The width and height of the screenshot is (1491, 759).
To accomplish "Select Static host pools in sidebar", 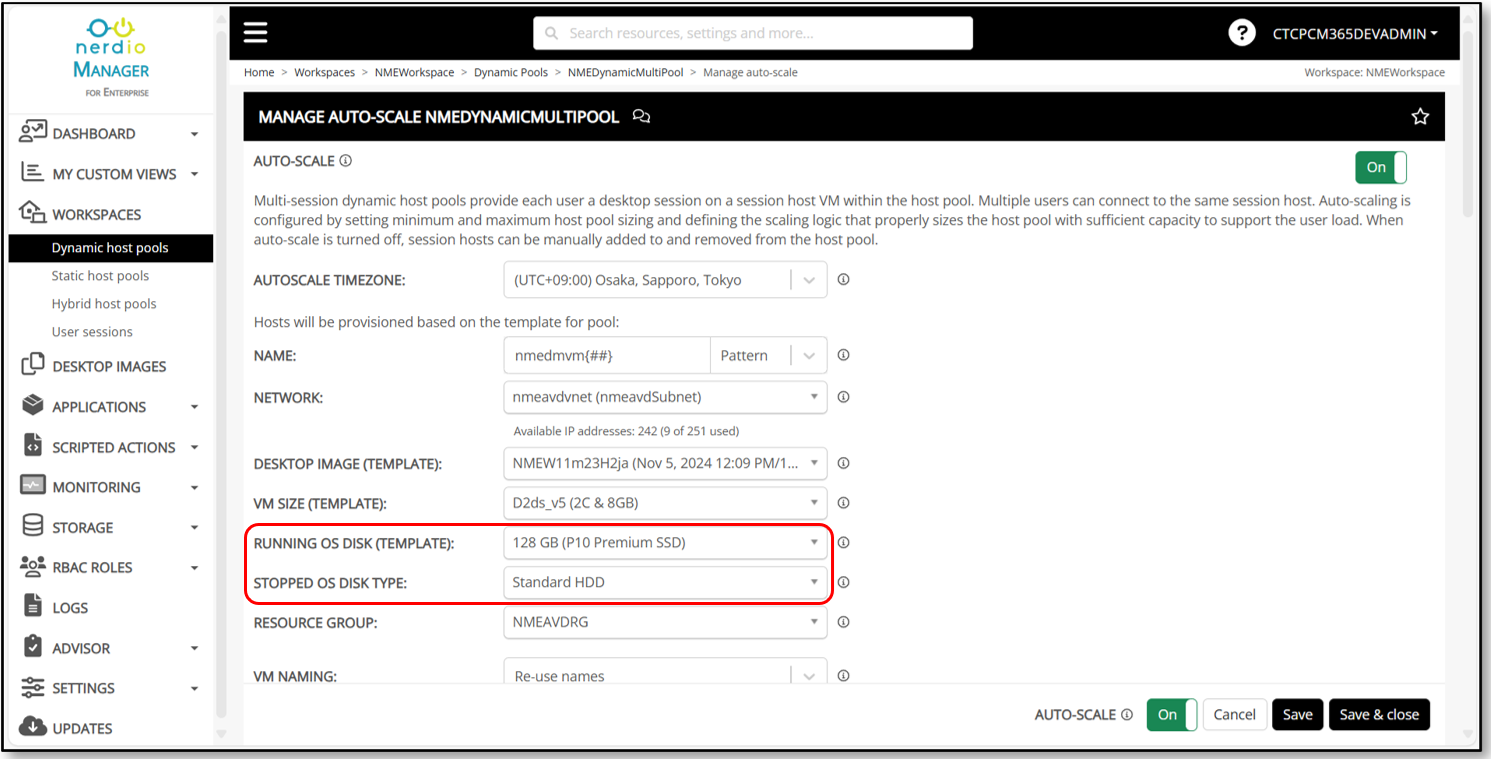I will (x=100, y=276).
